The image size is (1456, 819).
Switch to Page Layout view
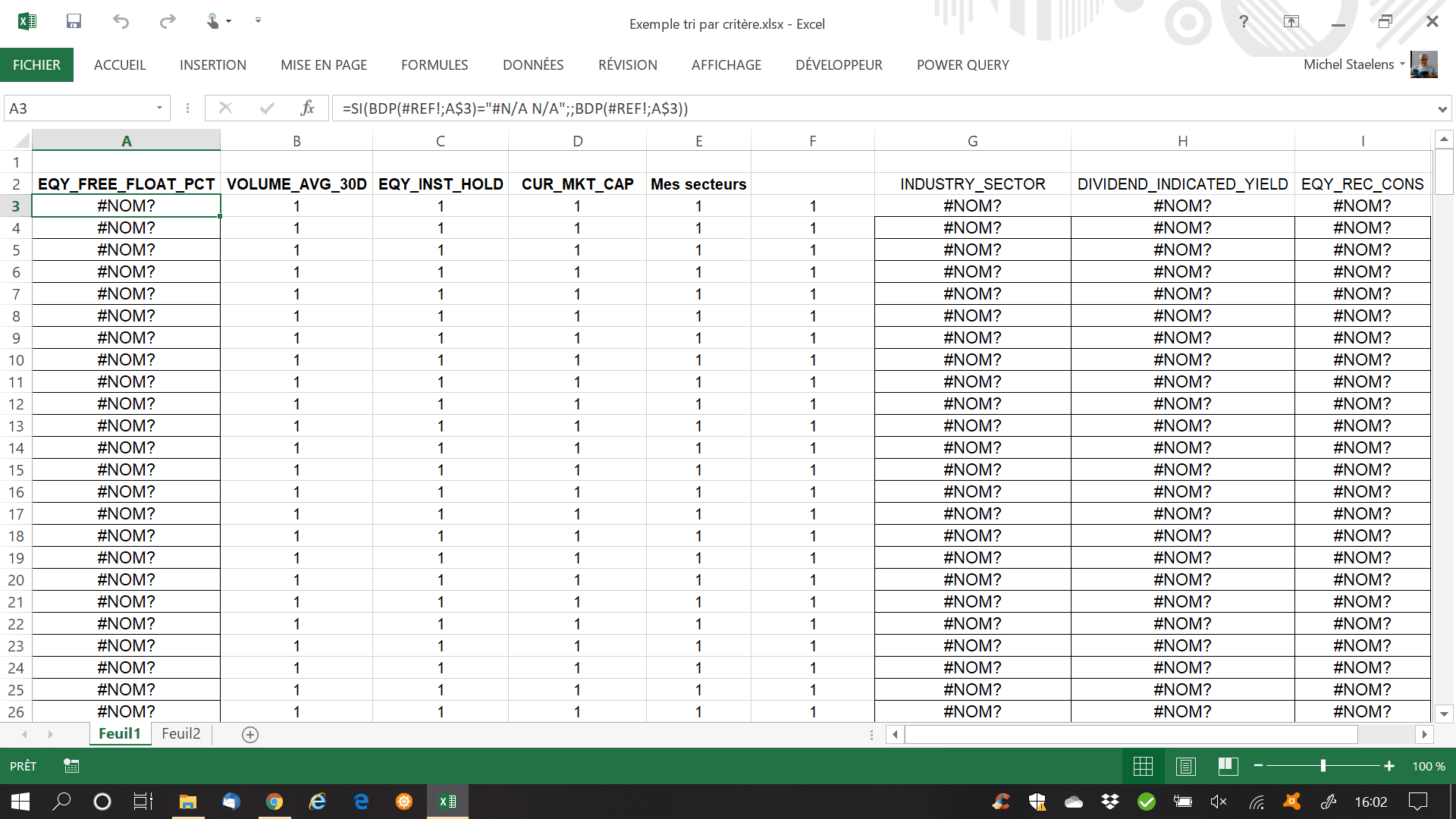(1186, 766)
